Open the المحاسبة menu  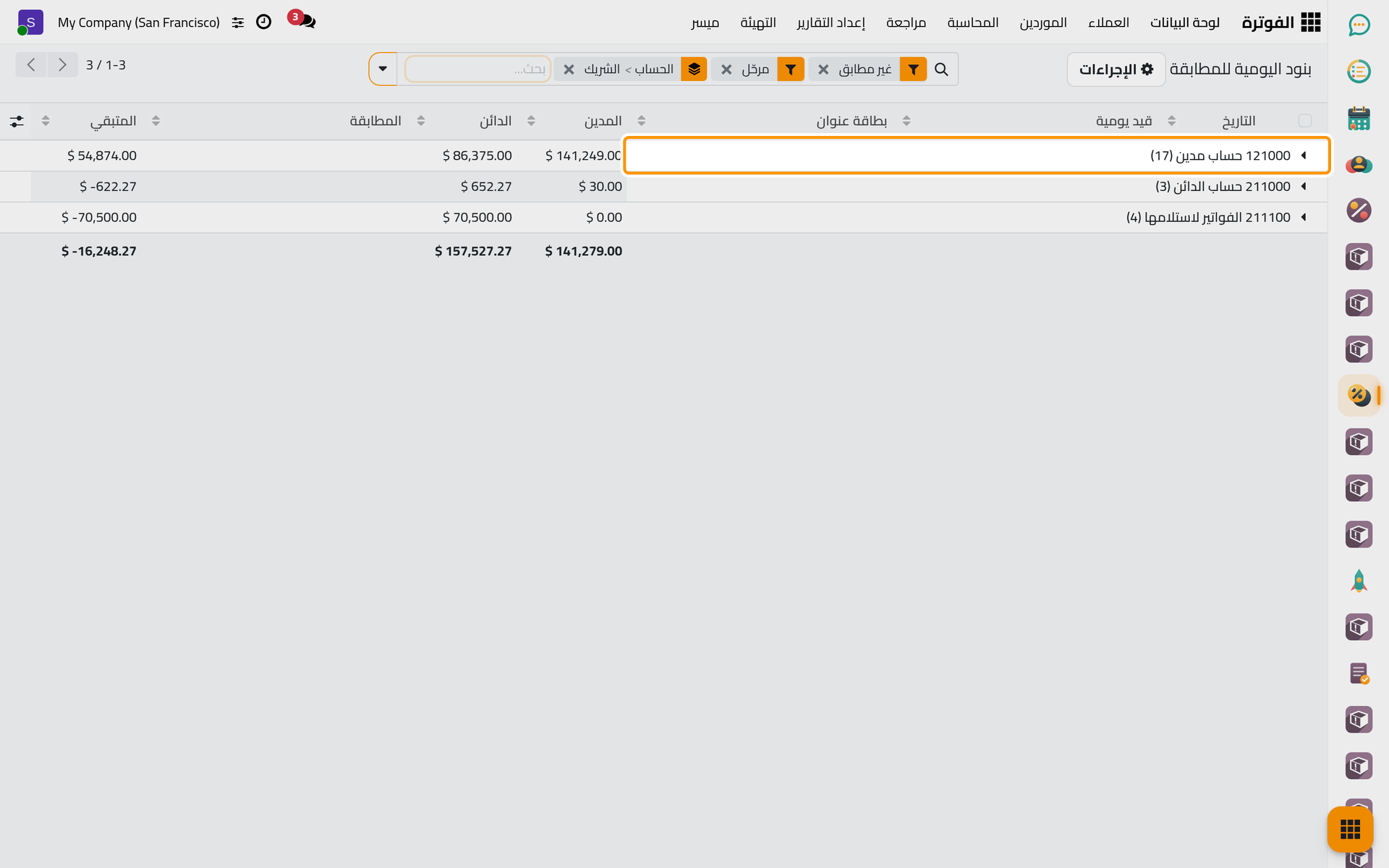point(973,22)
